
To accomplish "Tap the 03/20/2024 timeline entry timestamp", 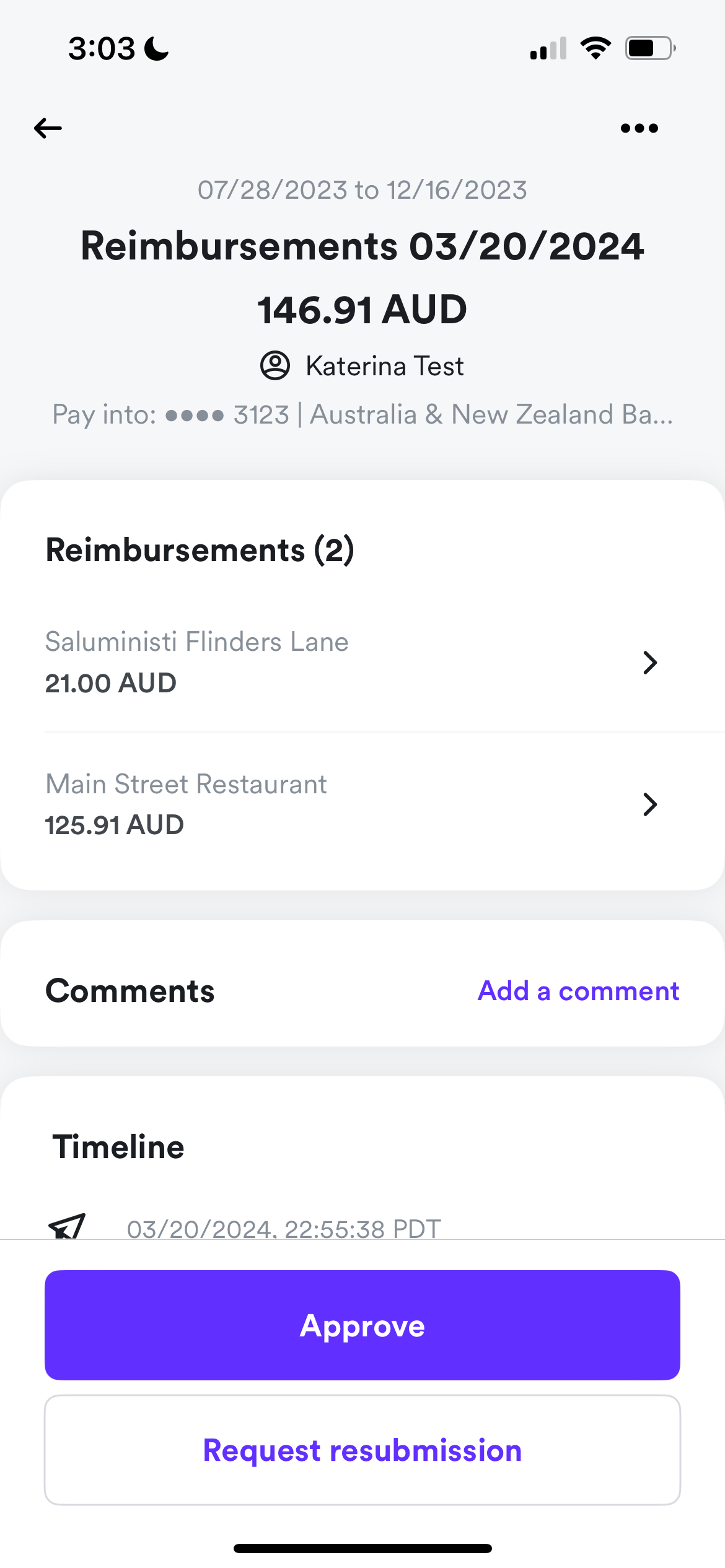I will pyautogui.click(x=284, y=1228).
